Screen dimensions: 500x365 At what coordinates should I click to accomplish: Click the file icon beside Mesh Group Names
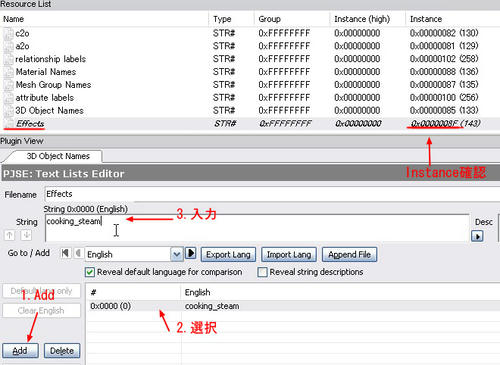8,85
